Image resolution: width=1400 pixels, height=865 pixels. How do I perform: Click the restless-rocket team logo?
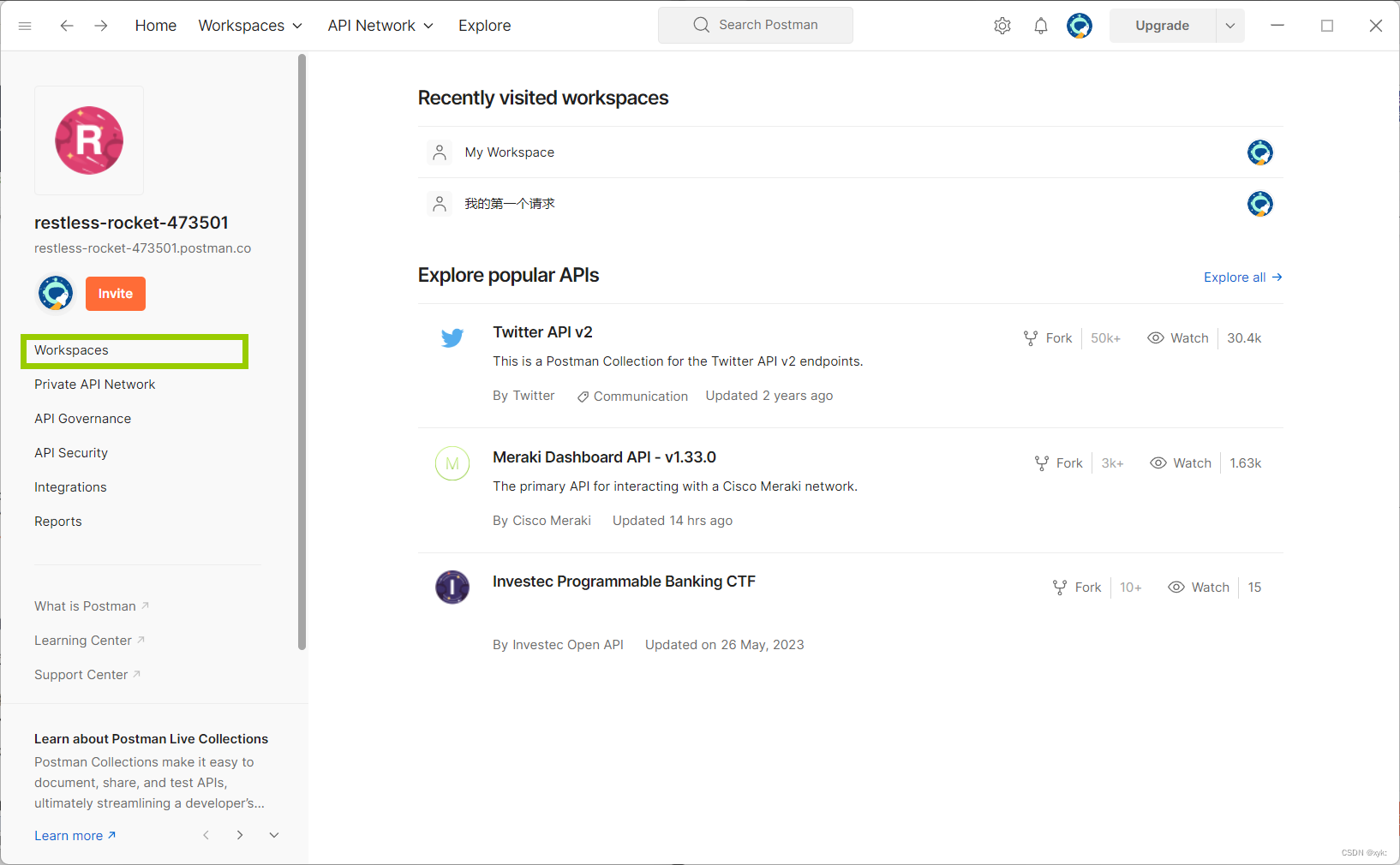(x=89, y=140)
